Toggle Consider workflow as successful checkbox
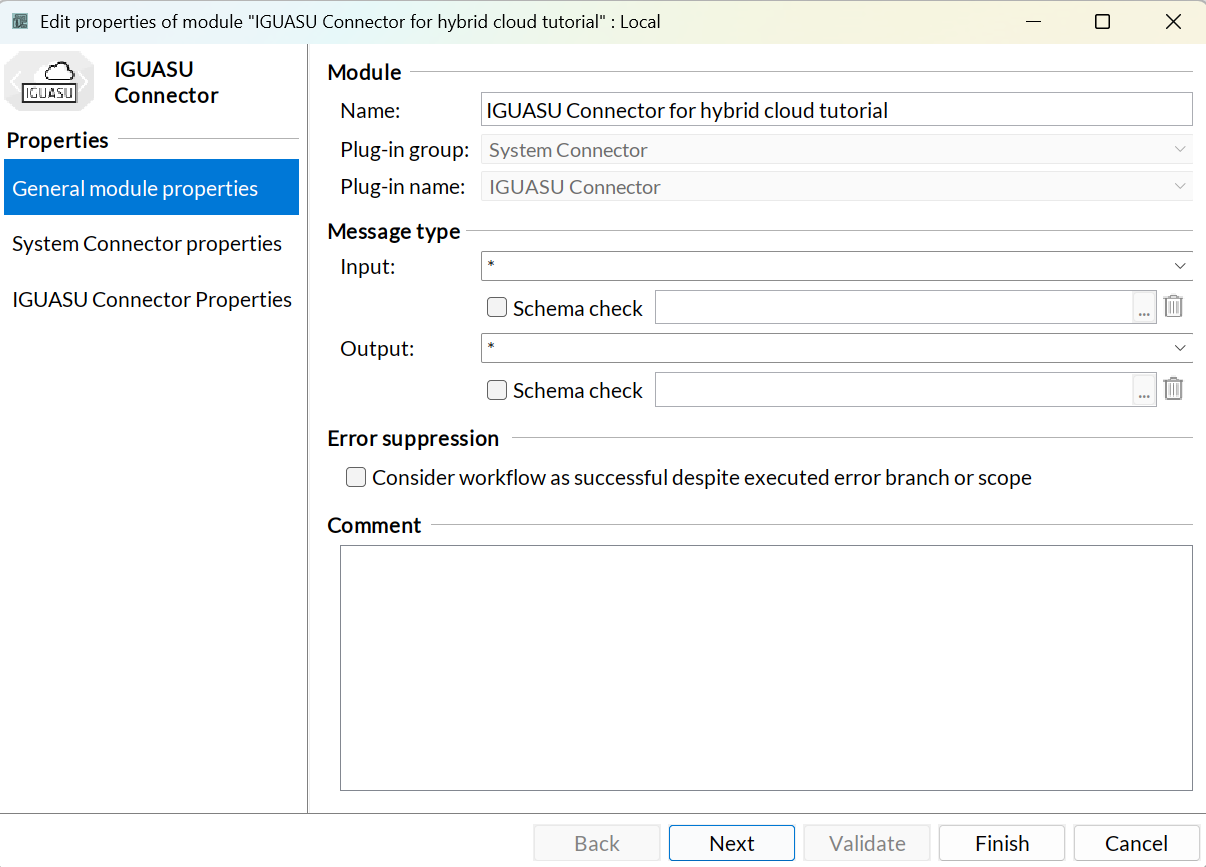 (x=356, y=477)
